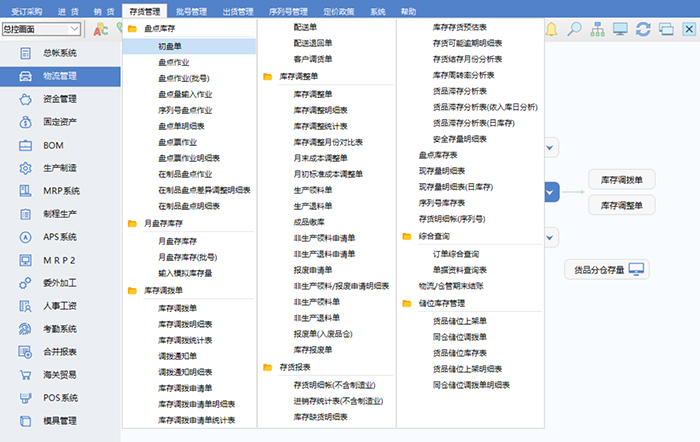Click the ABC spell-check toolbar icon
Viewport: 700px width, 442px height.
pos(101,30)
